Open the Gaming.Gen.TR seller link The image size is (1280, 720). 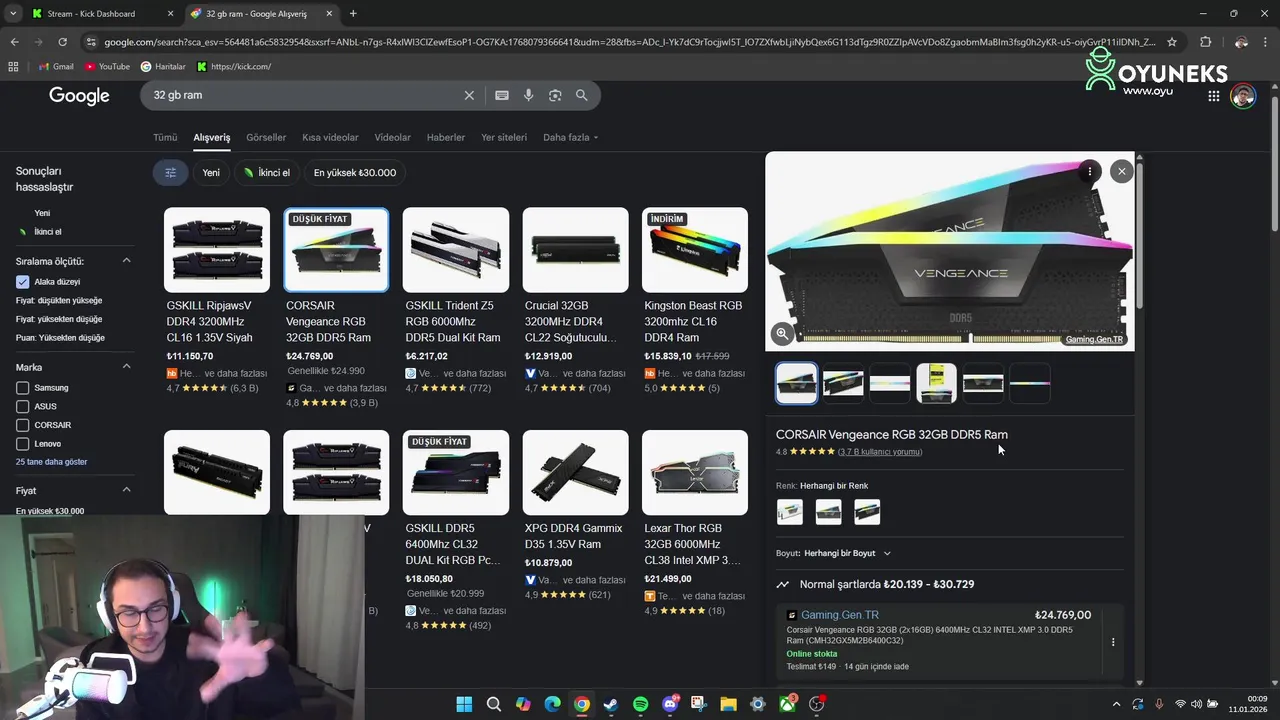840,615
